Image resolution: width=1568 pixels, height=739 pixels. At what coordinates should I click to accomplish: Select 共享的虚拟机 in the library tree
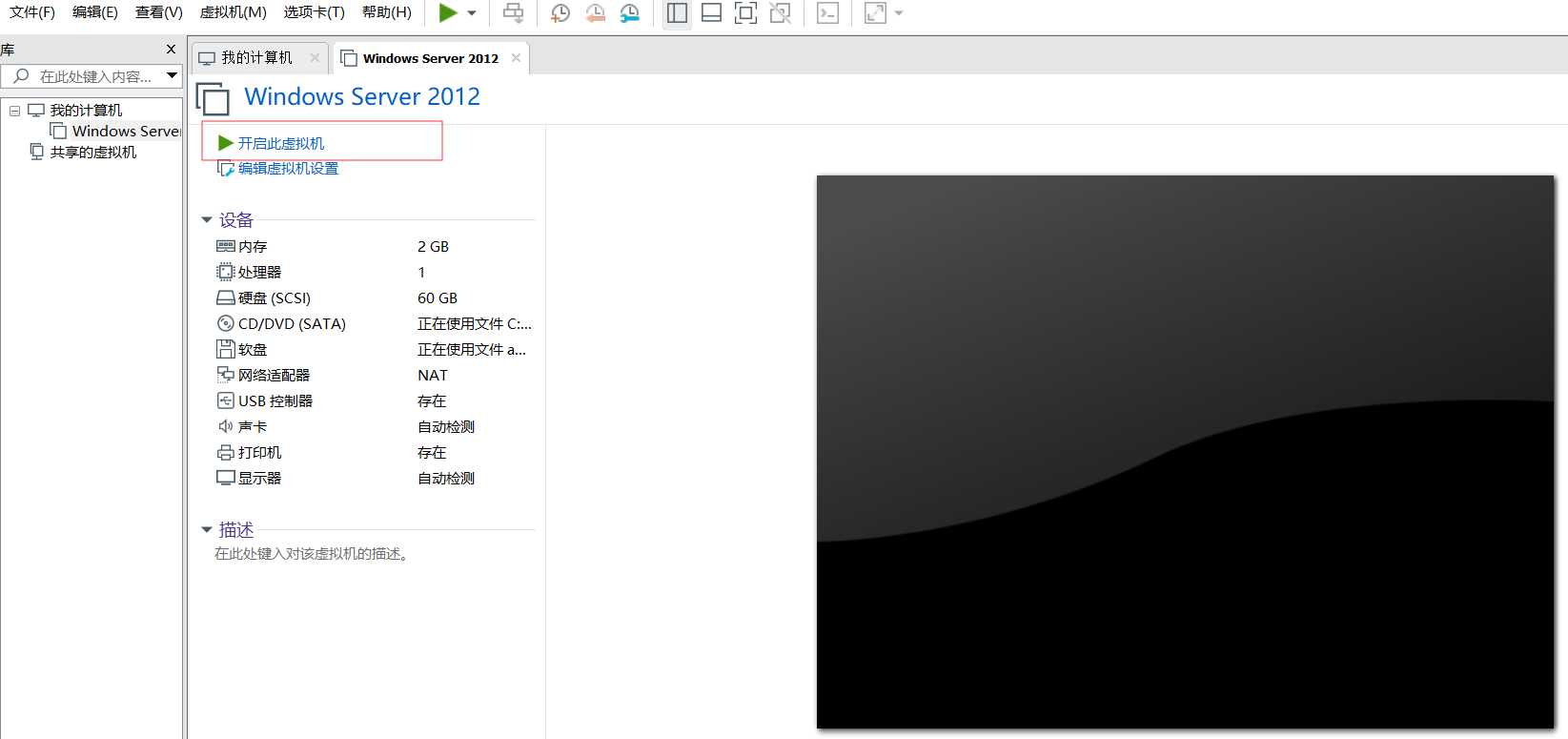(x=93, y=153)
